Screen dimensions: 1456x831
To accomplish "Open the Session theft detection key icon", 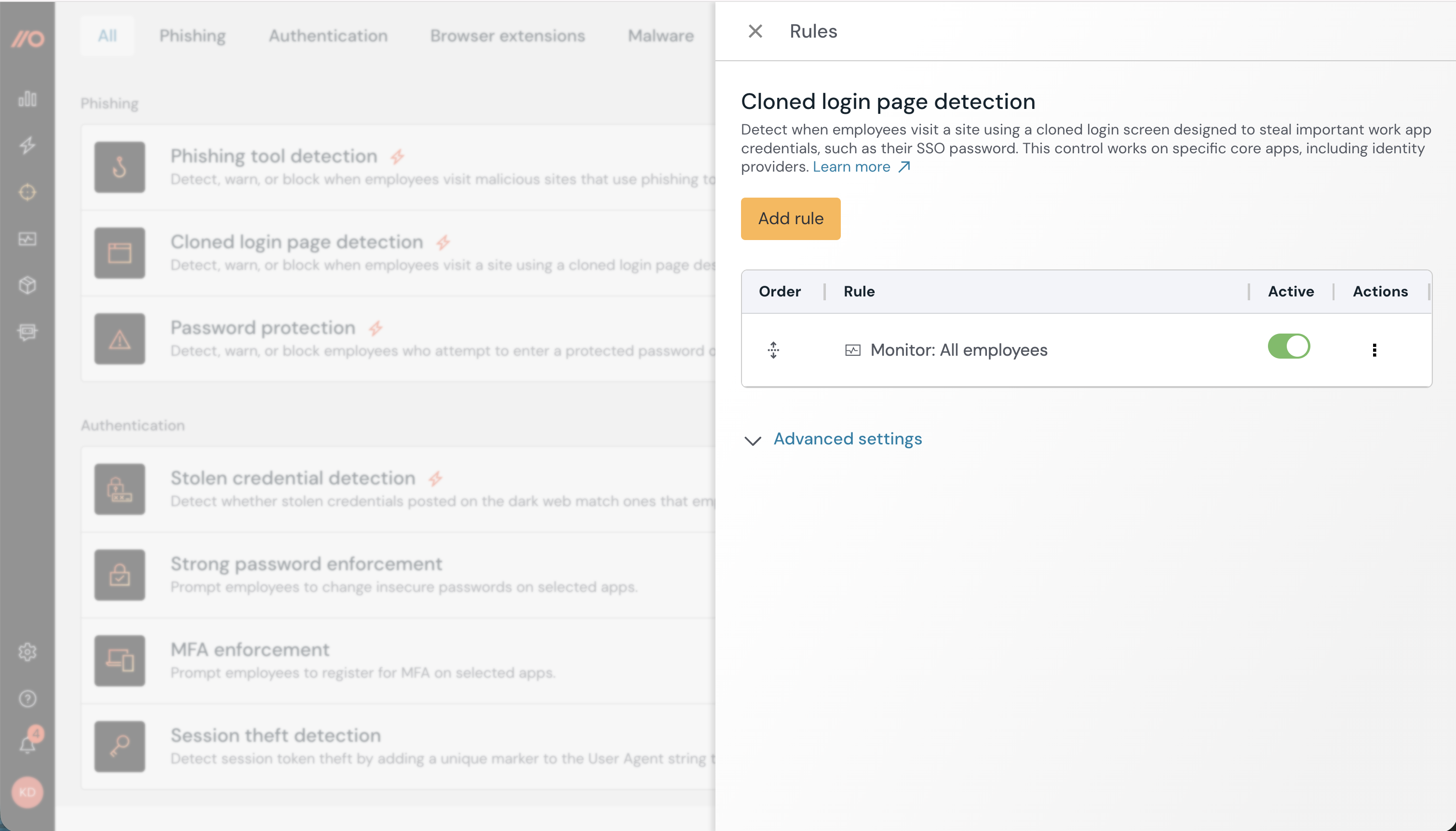I will click(x=119, y=746).
